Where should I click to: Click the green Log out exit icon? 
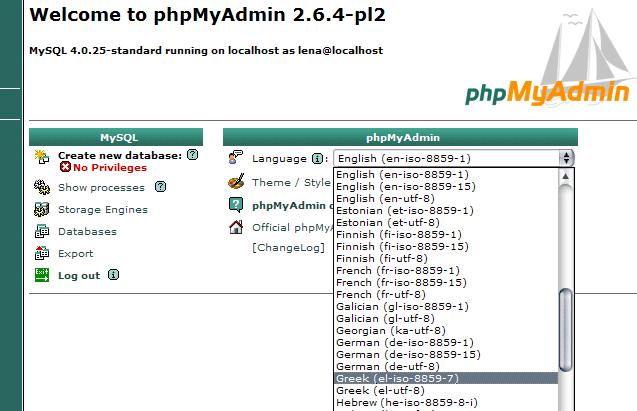point(41,275)
